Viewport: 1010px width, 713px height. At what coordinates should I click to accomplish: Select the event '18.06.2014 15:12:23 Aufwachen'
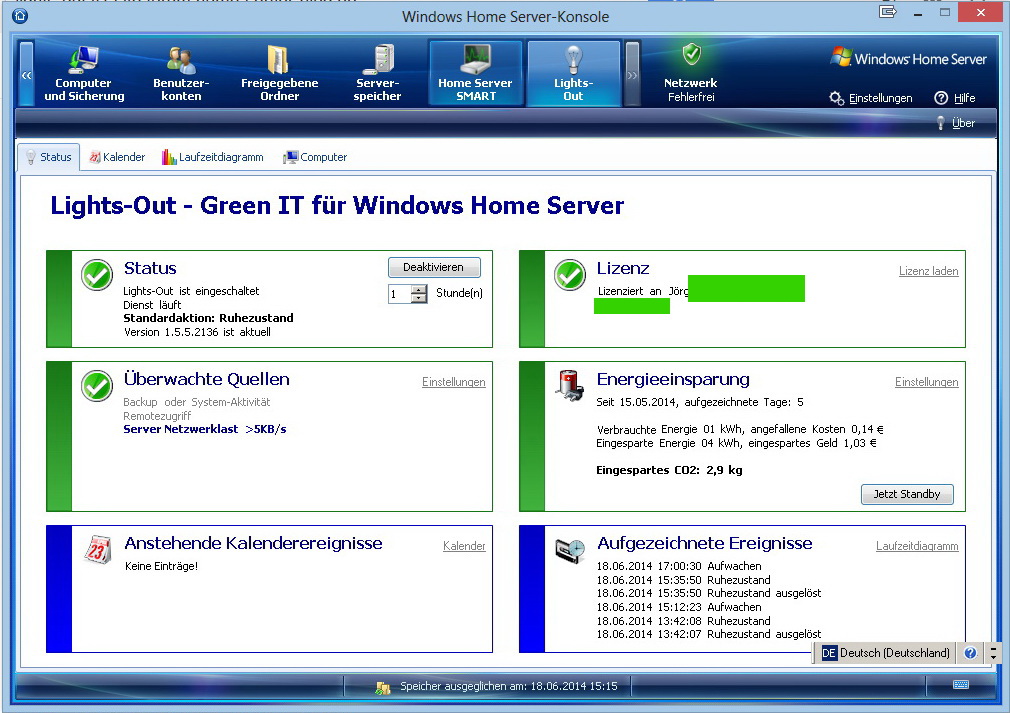(x=679, y=607)
